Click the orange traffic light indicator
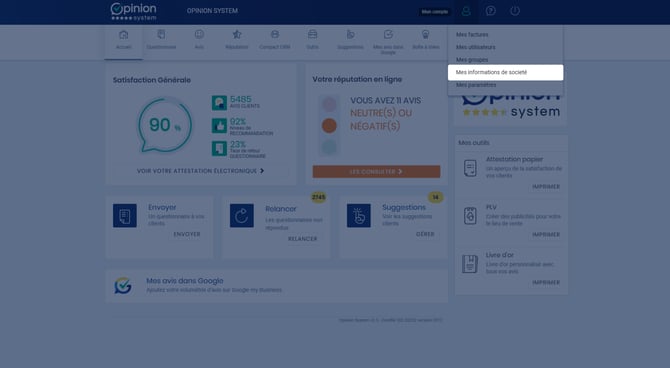The width and height of the screenshot is (670, 368). coord(329,126)
